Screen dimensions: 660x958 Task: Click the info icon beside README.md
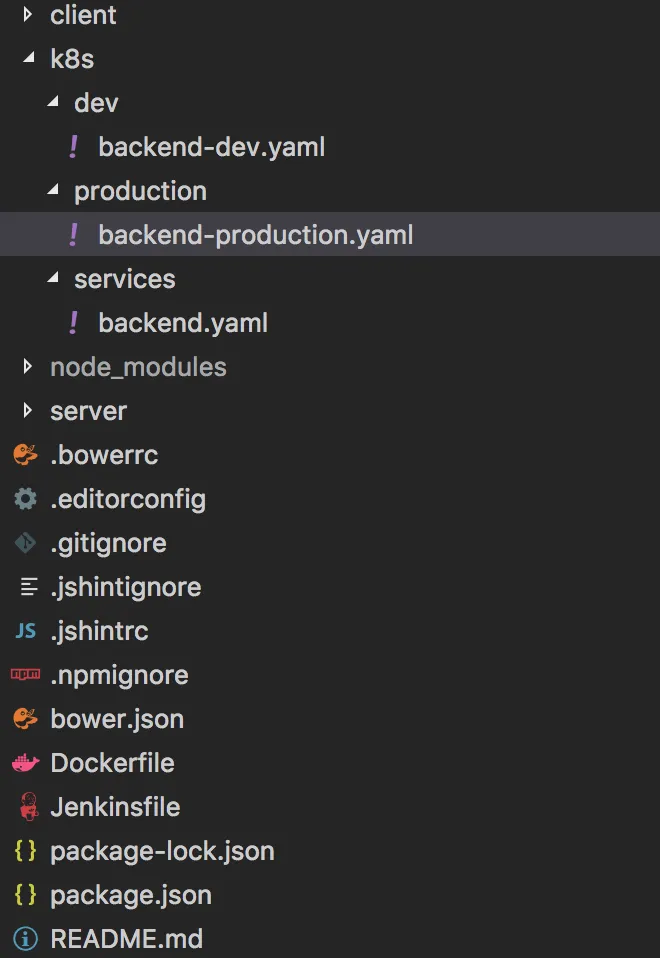pyautogui.click(x=26, y=939)
